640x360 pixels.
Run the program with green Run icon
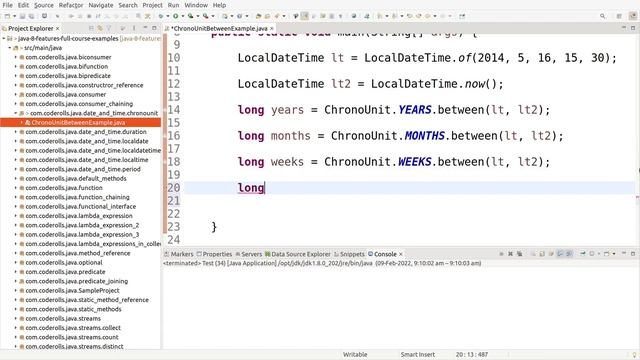point(176,16)
